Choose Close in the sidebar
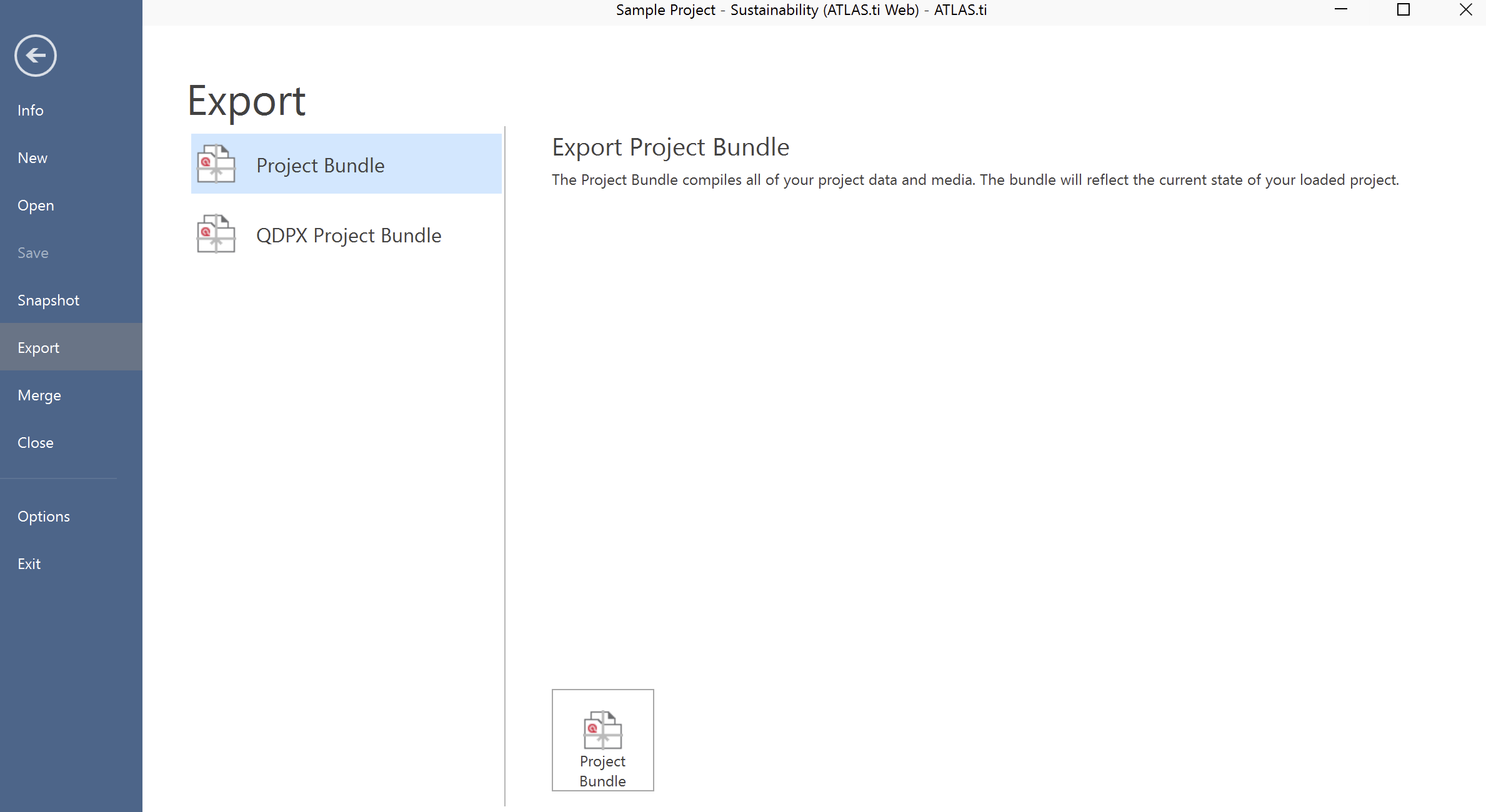Image resolution: width=1486 pixels, height=812 pixels. pyautogui.click(x=36, y=443)
